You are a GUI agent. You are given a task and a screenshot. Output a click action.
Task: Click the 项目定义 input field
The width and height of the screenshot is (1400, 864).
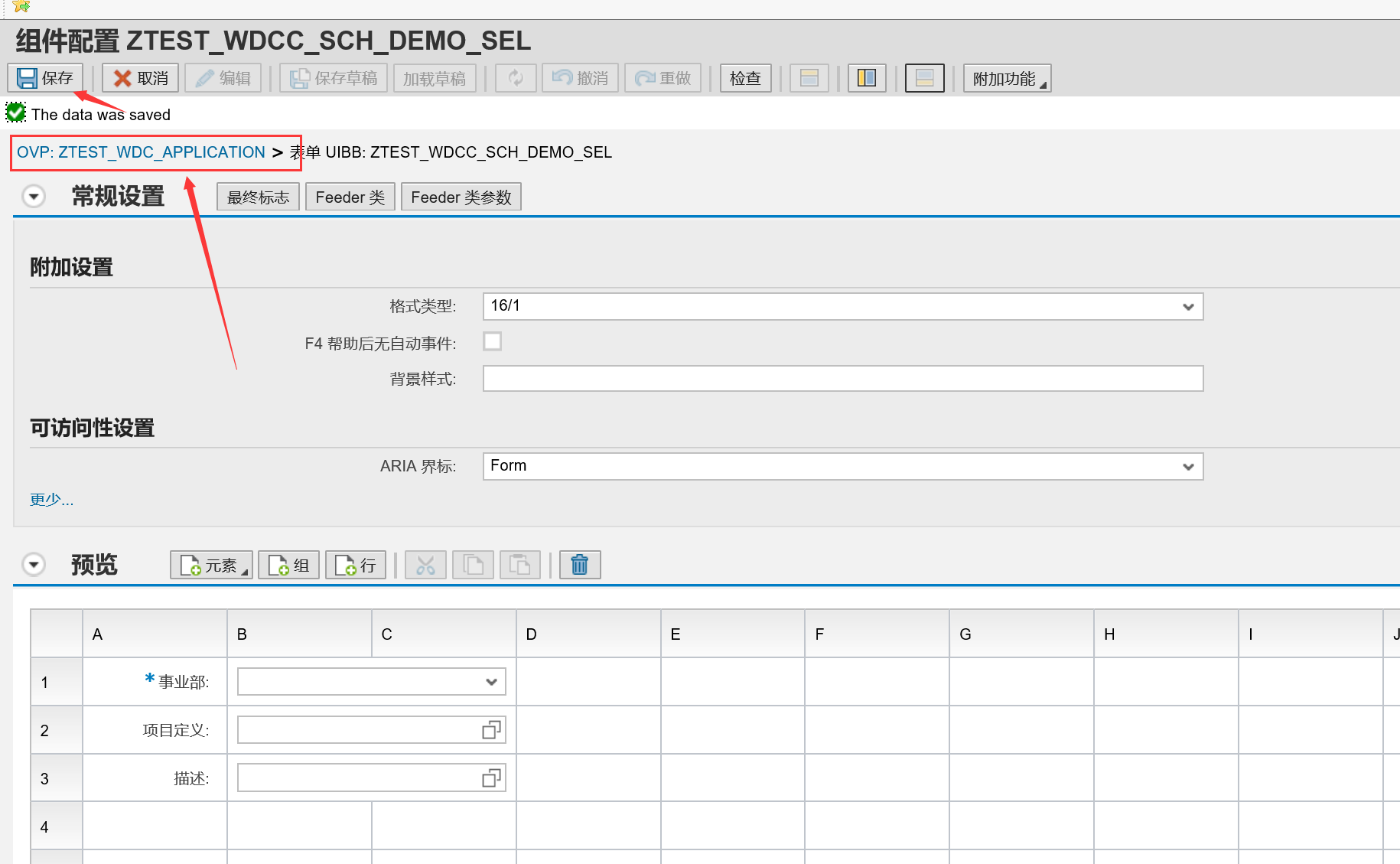[x=372, y=730]
